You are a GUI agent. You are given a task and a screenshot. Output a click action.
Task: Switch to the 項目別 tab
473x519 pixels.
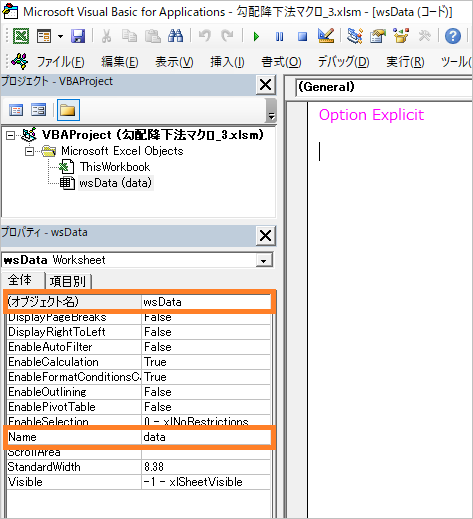tap(68, 281)
